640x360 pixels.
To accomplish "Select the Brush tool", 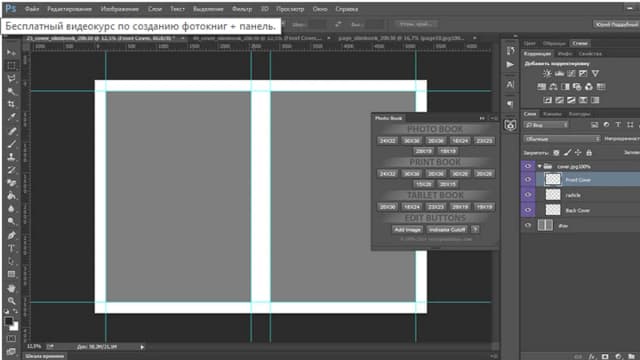I will (11, 144).
